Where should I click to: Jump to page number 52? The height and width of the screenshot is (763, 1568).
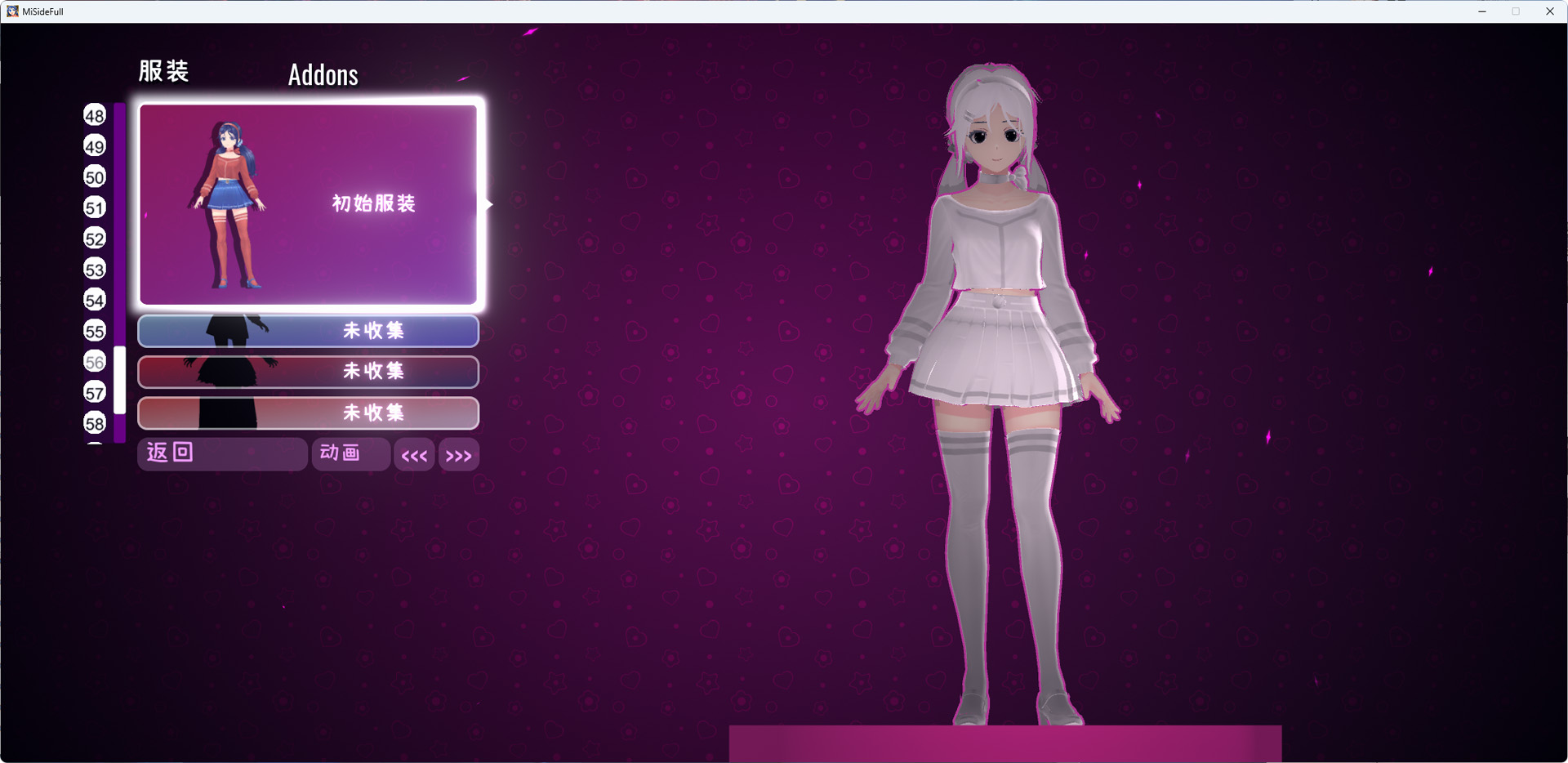(x=95, y=239)
